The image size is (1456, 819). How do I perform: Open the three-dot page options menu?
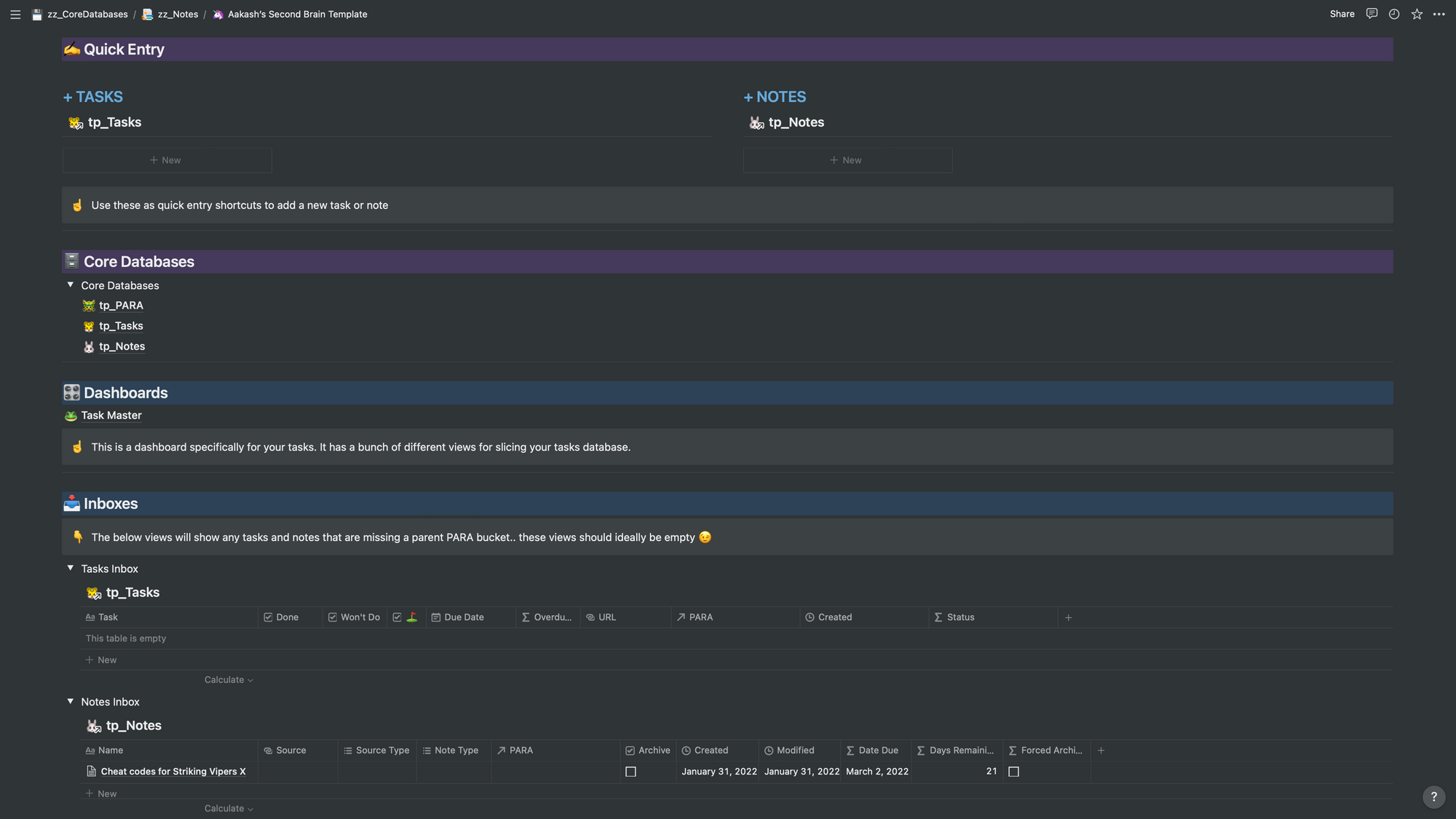click(1439, 14)
